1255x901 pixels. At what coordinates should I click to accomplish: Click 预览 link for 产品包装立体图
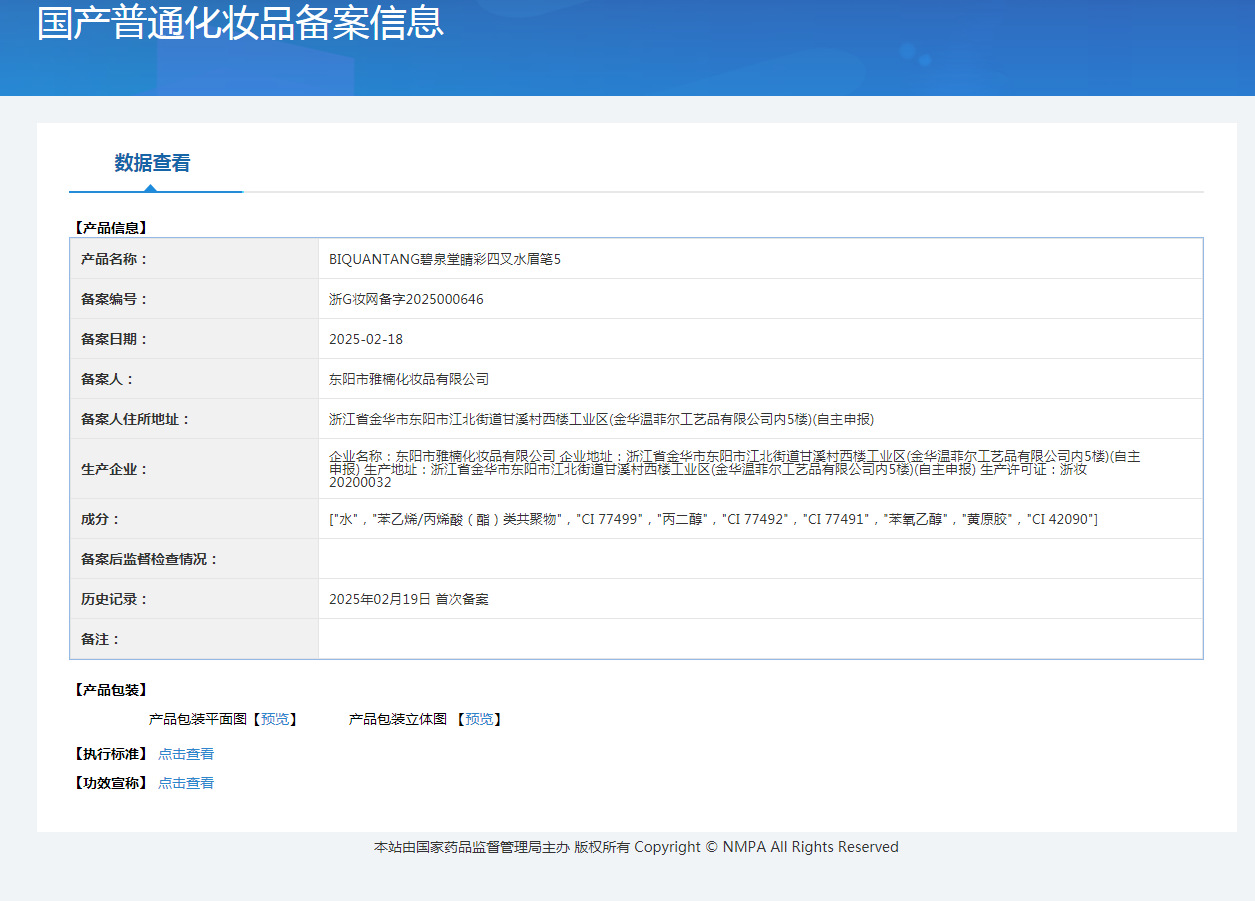pyautogui.click(x=479, y=719)
